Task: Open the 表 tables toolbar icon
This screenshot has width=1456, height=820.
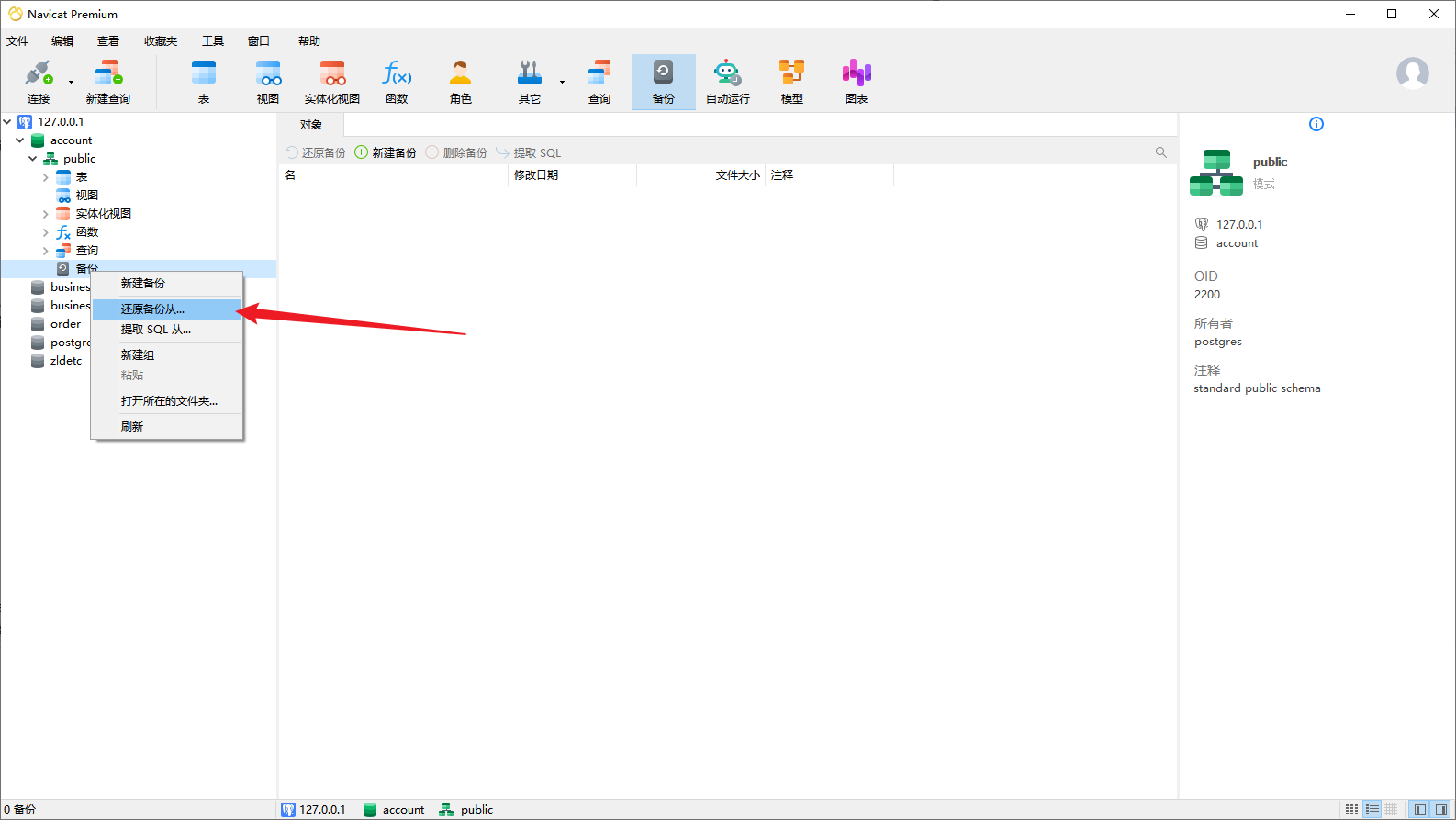Action: [204, 82]
